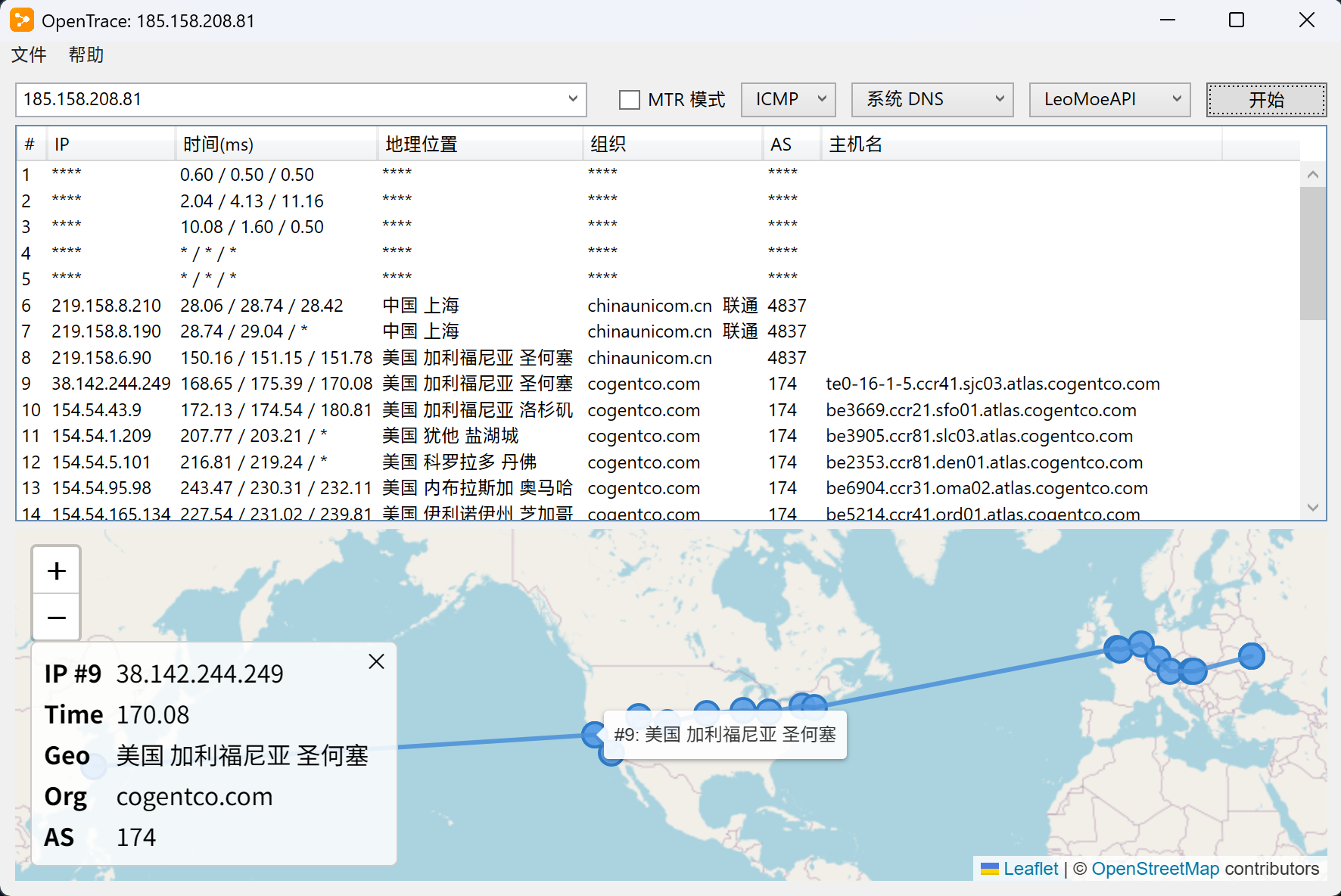Expand the target address history dropdown
This screenshot has height=896, width=1341.
click(573, 99)
